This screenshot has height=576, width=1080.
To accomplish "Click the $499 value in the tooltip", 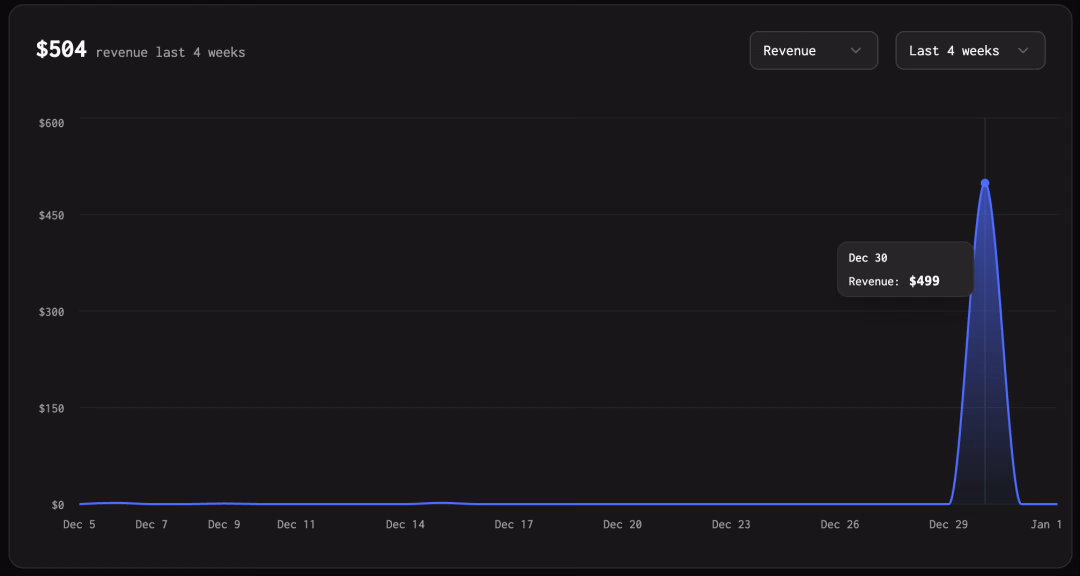I will (x=924, y=281).
